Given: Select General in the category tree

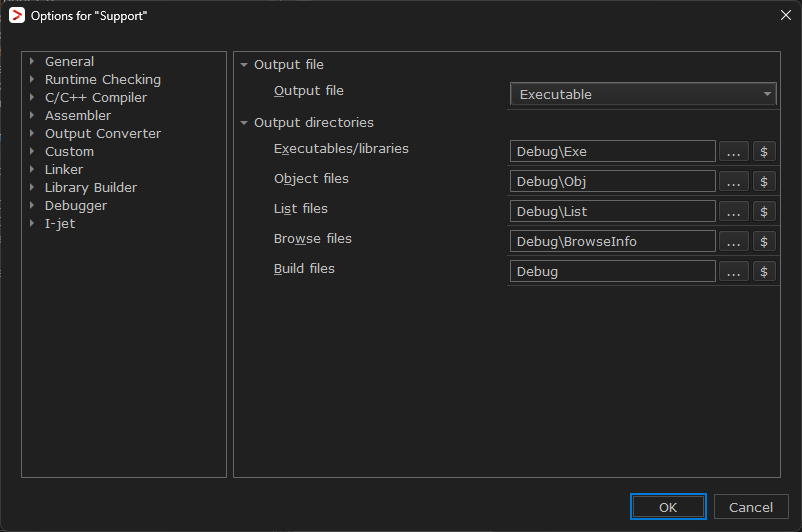Looking at the screenshot, I should [x=69, y=61].
